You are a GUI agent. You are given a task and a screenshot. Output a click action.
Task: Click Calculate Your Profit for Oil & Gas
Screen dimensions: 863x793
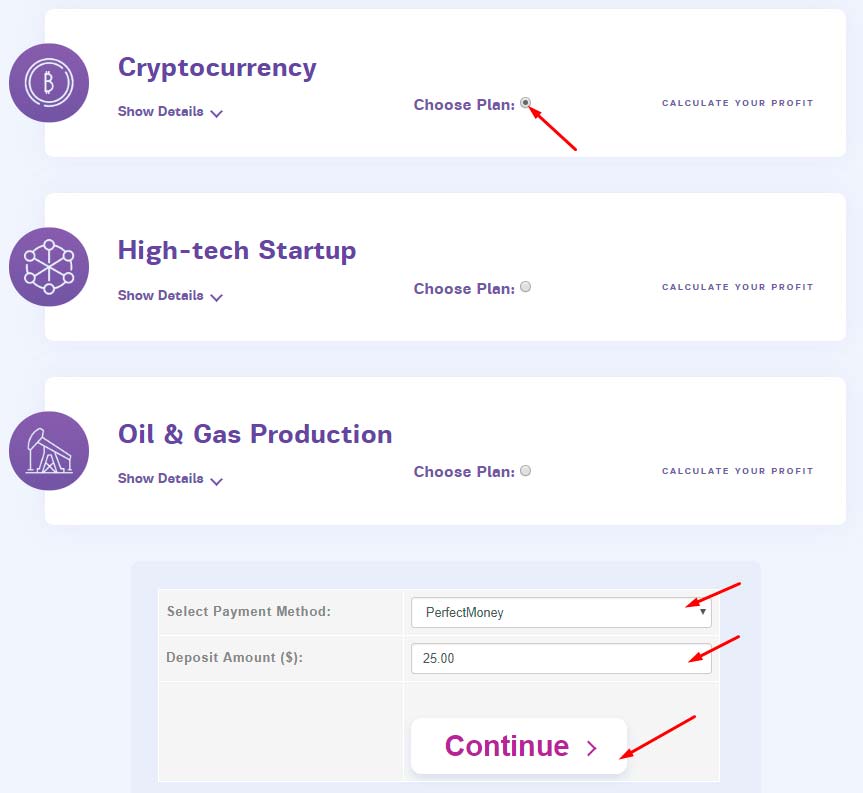737,471
